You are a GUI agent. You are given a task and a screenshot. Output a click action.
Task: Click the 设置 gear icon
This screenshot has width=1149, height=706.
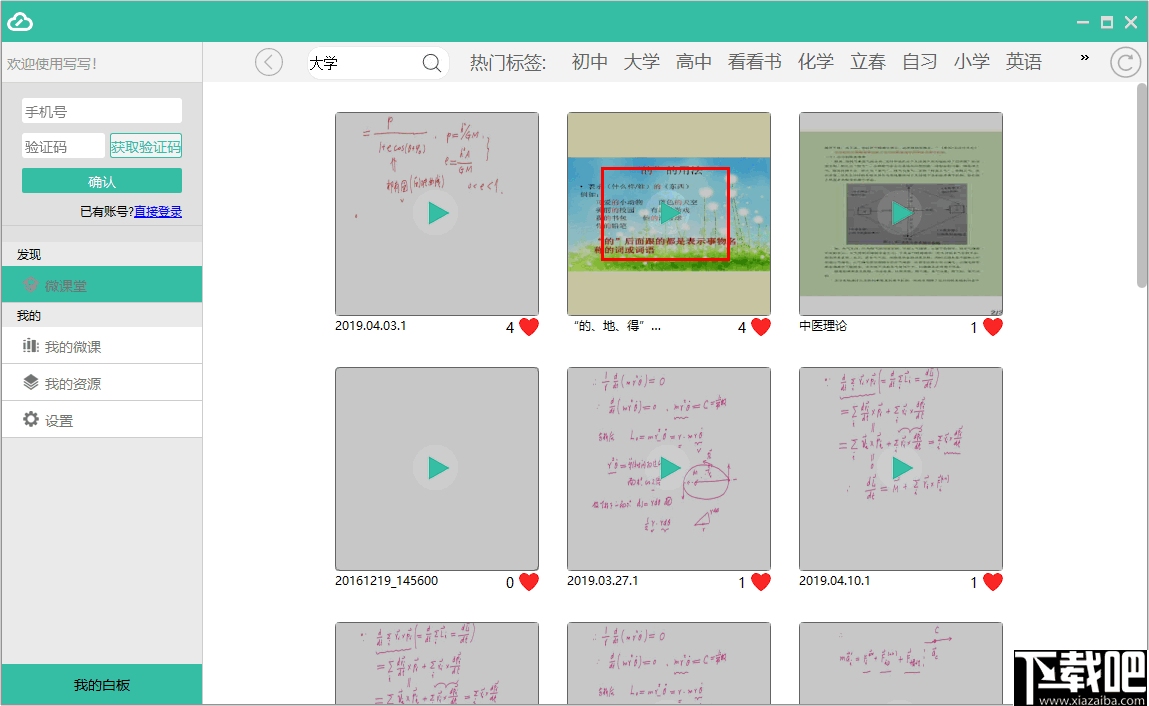point(30,419)
